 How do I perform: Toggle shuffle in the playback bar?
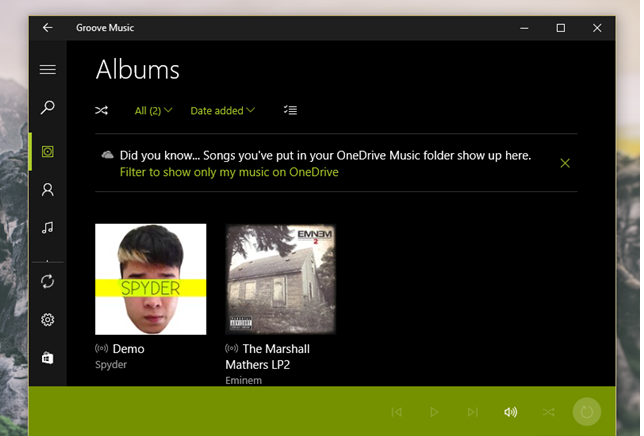pyautogui.click(x=548, y=411)
